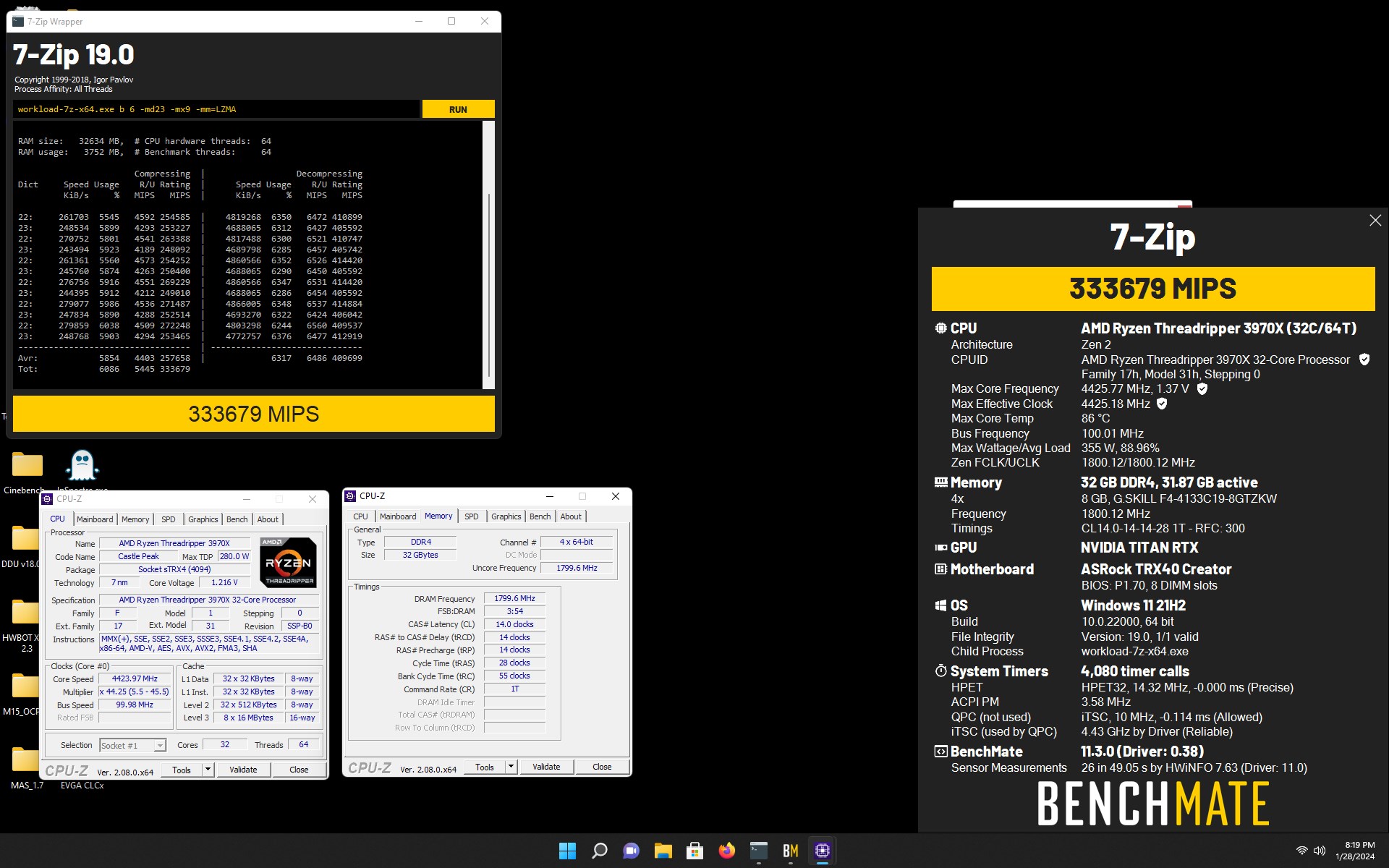Image resolution: width=1389 pixels, height=868 pixels.
Task: Click the DRAM Frequency value 1799.6 MHz
Action: point(514,598)
